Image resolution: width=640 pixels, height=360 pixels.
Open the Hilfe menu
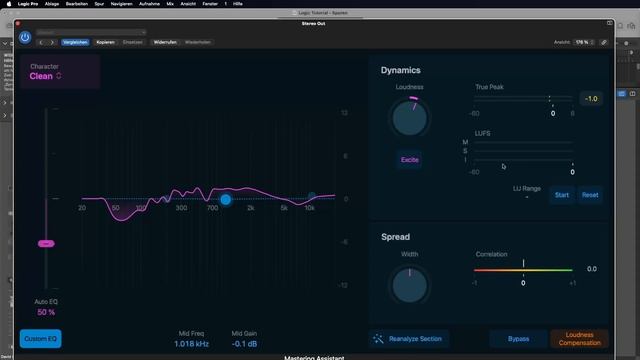point(238,4)
